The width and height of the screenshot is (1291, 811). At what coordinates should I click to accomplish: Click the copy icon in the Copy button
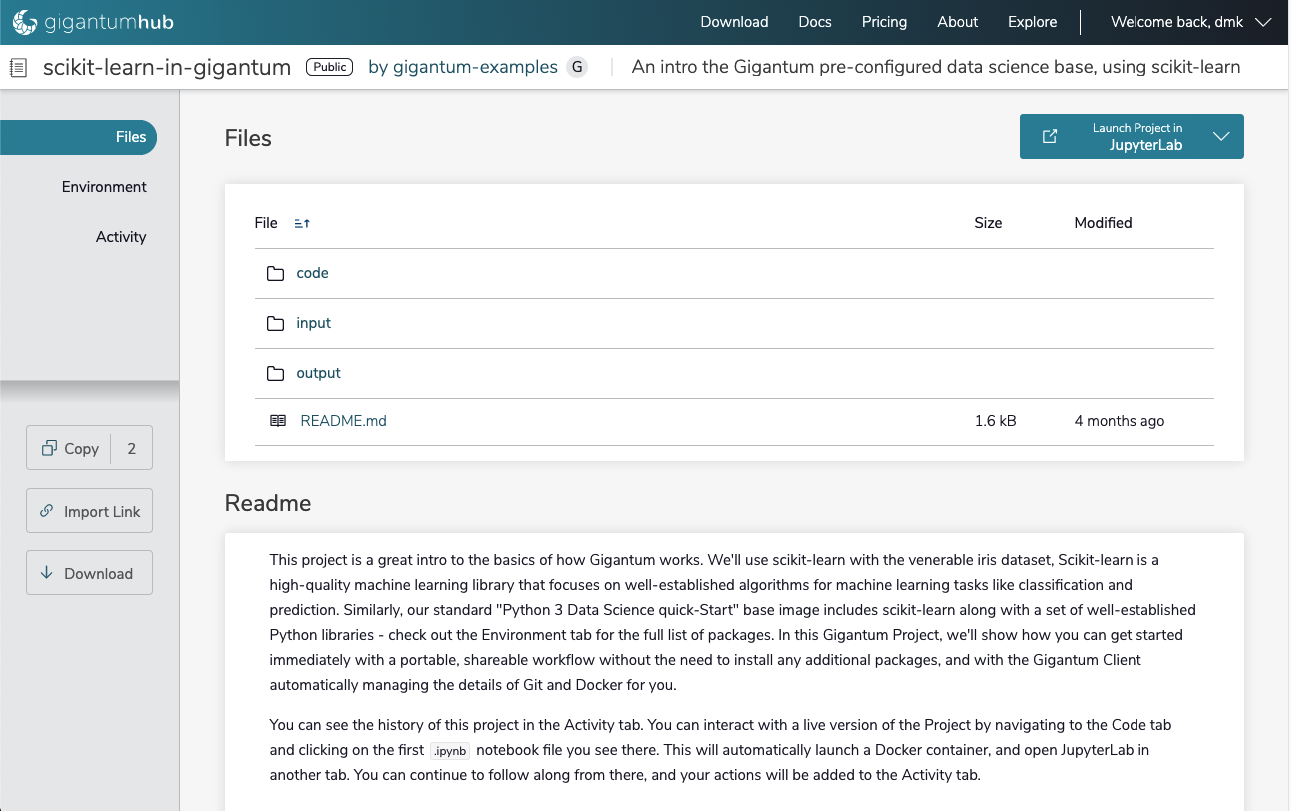(x=49, y=448)
